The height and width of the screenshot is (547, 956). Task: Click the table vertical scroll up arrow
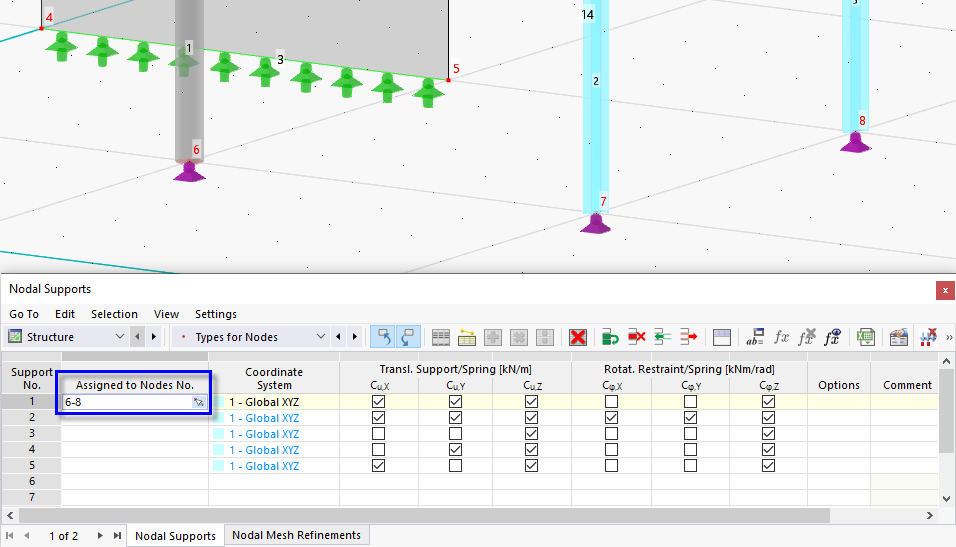click(946, 361)
